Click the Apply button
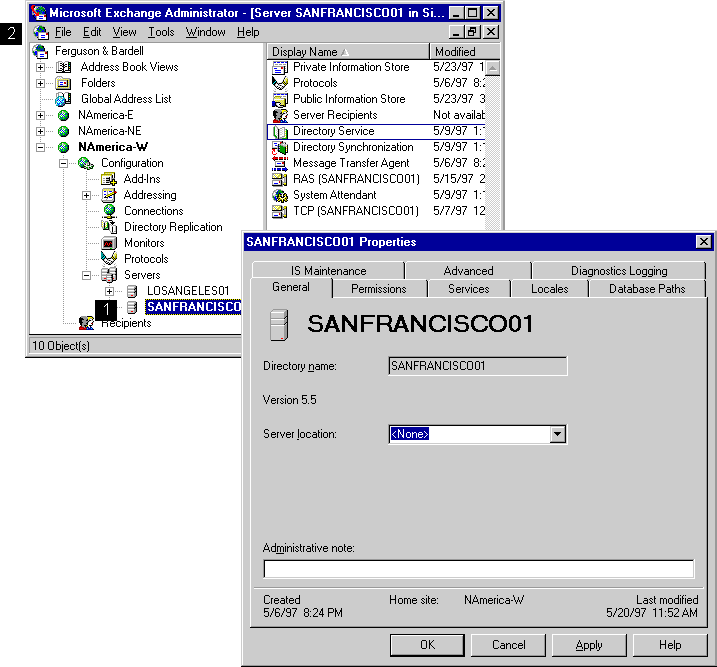 (x=589, y=645)
